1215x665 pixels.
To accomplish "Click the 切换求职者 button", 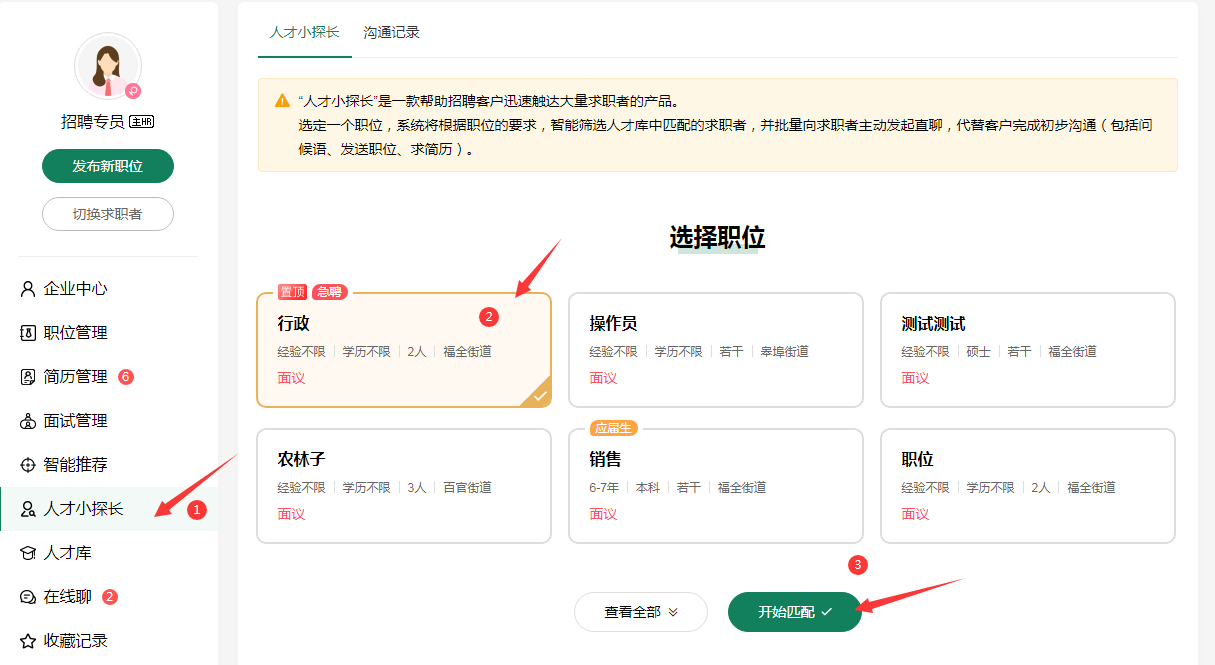I will pos(108,214).
